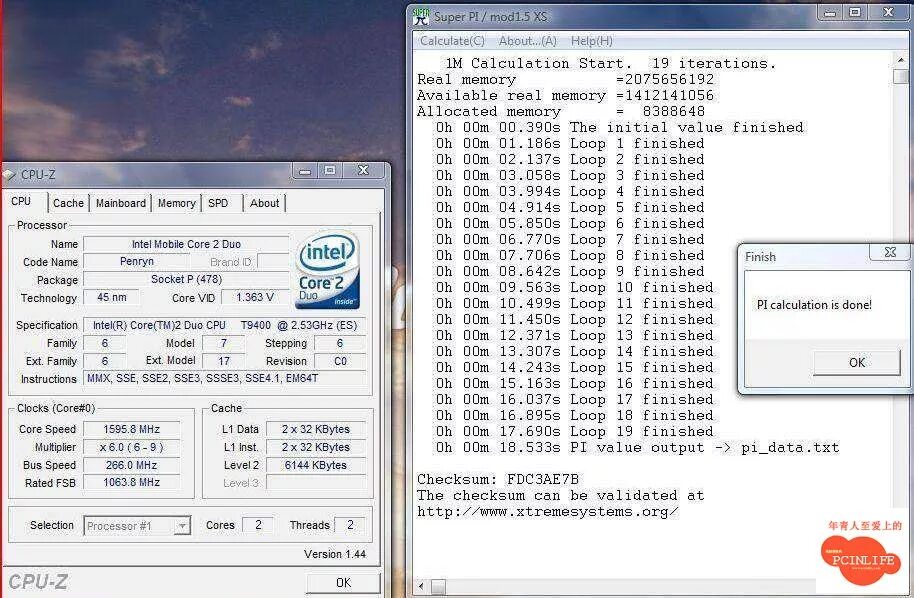This screenshot has height=598, width=914.
Task: Click the Intel Core 2 Duo logo
Action: coord(328,270)
